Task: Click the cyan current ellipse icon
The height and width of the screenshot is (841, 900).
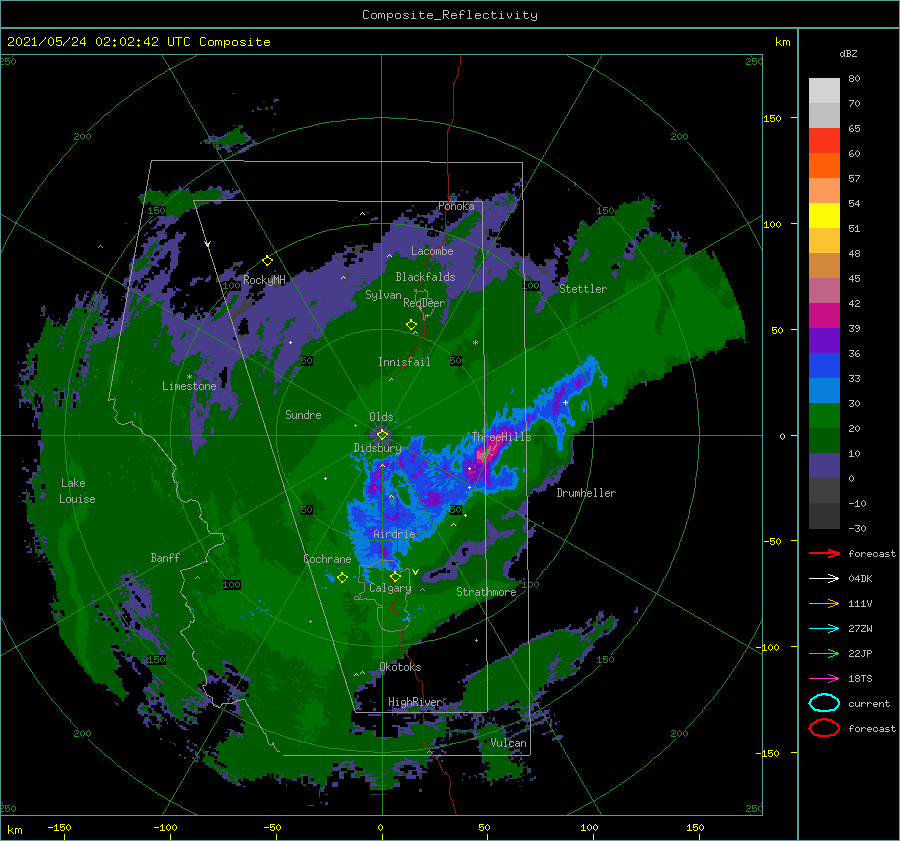Action: 824,703
